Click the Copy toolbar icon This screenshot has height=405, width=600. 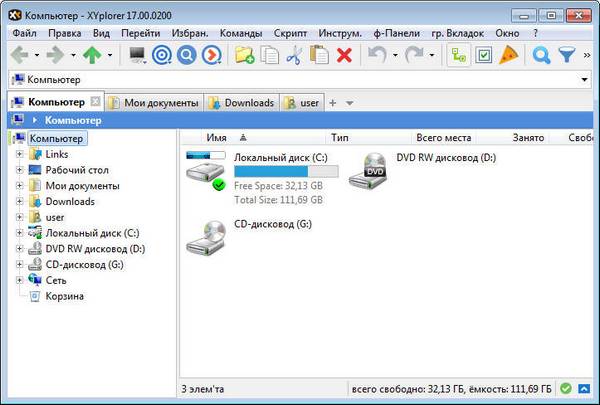tap(270, 55)
